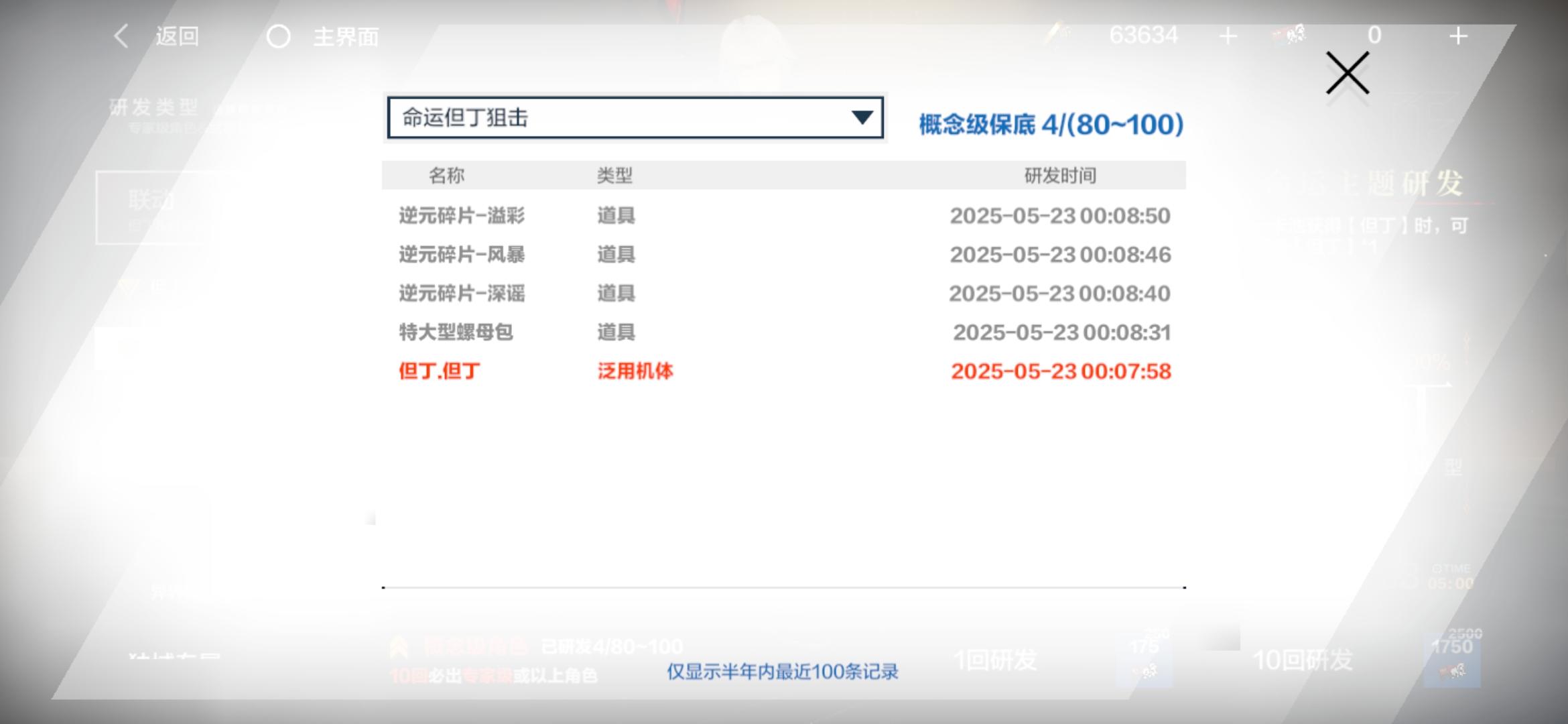Viewport: 1568px width, 724px height.
Task: Click the 概念级保底 4/(80~100) label
Action: 1051,125
